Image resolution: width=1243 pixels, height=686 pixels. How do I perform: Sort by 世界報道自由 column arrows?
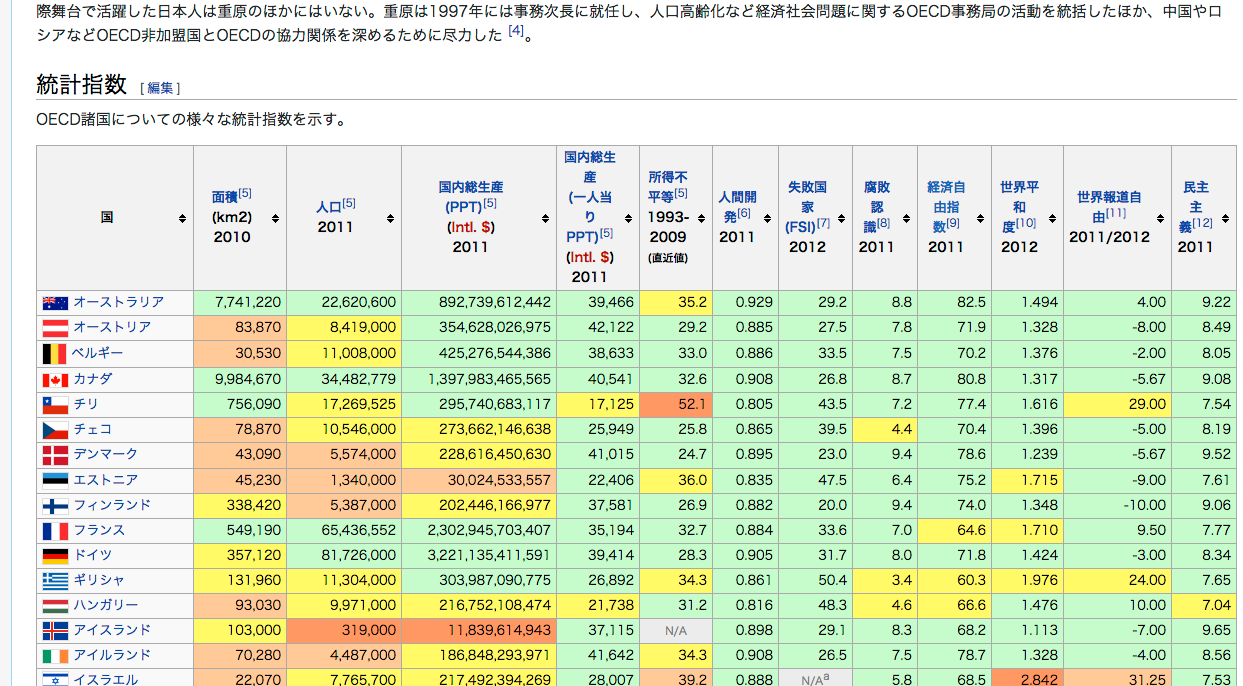[1160, 218]
